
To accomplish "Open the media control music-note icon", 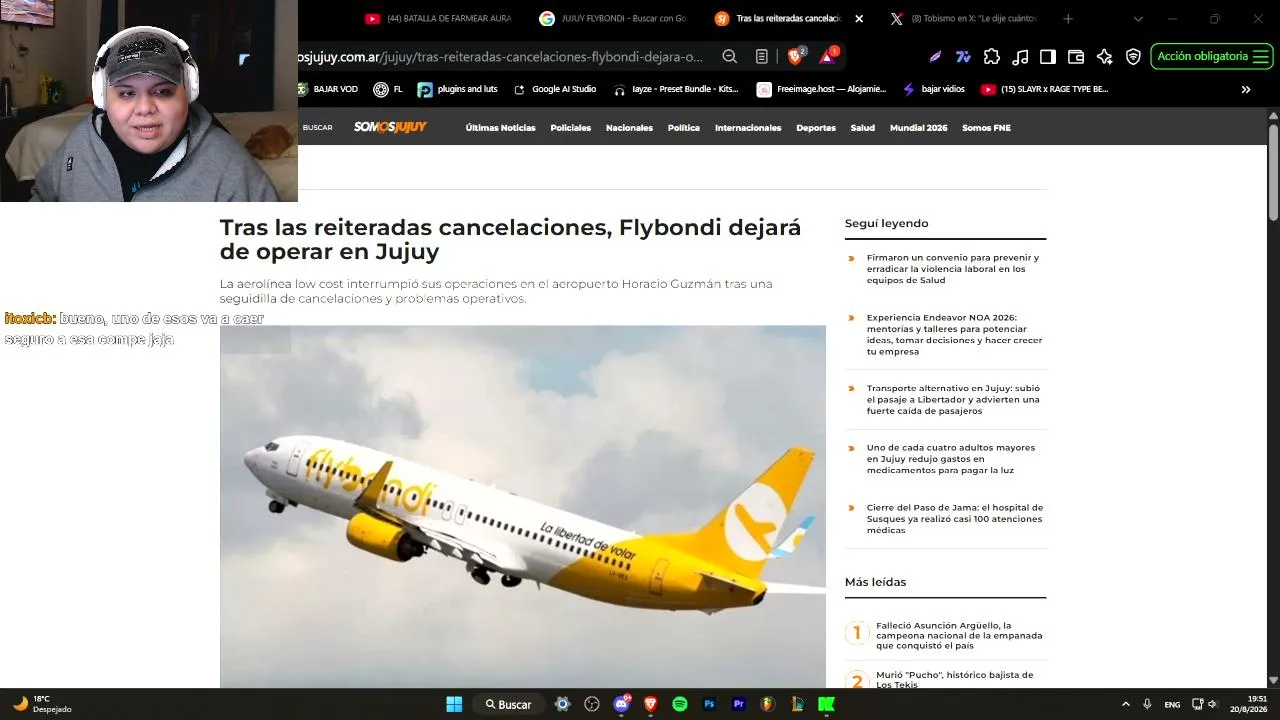I will 1020,57.
